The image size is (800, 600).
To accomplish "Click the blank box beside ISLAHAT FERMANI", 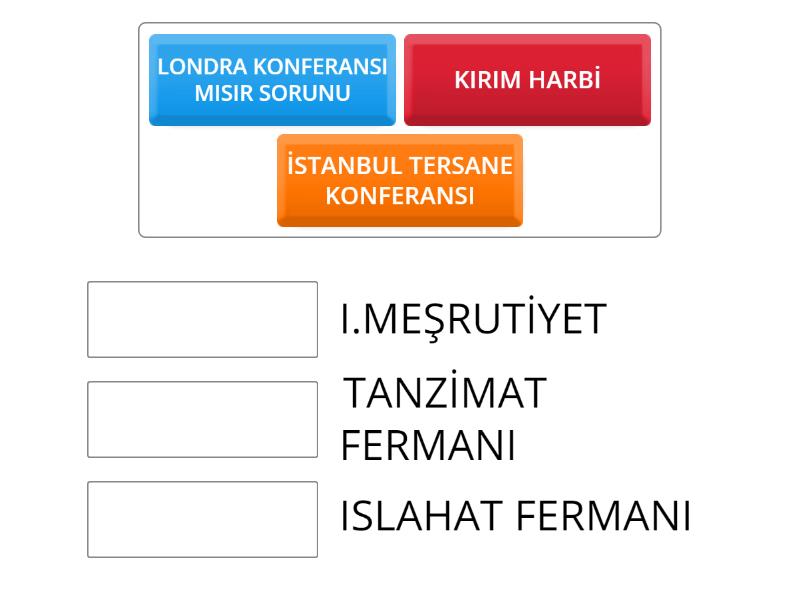I will [x=203, y=519].
